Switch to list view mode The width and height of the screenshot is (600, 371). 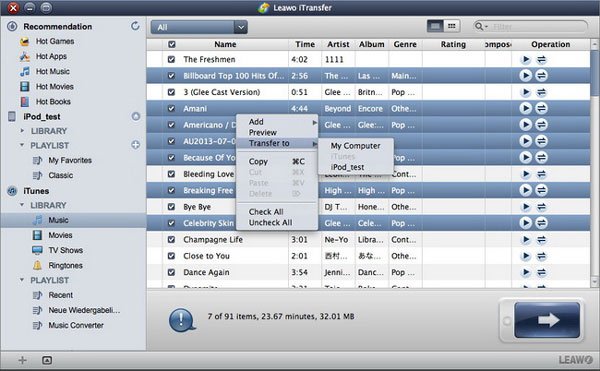435,26
